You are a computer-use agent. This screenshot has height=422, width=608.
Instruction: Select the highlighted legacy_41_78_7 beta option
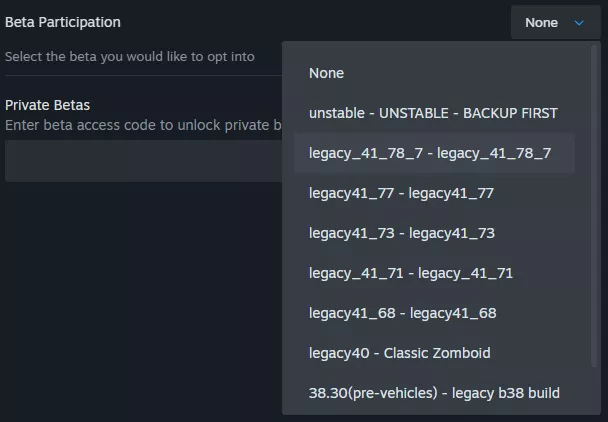click(430, 153)
